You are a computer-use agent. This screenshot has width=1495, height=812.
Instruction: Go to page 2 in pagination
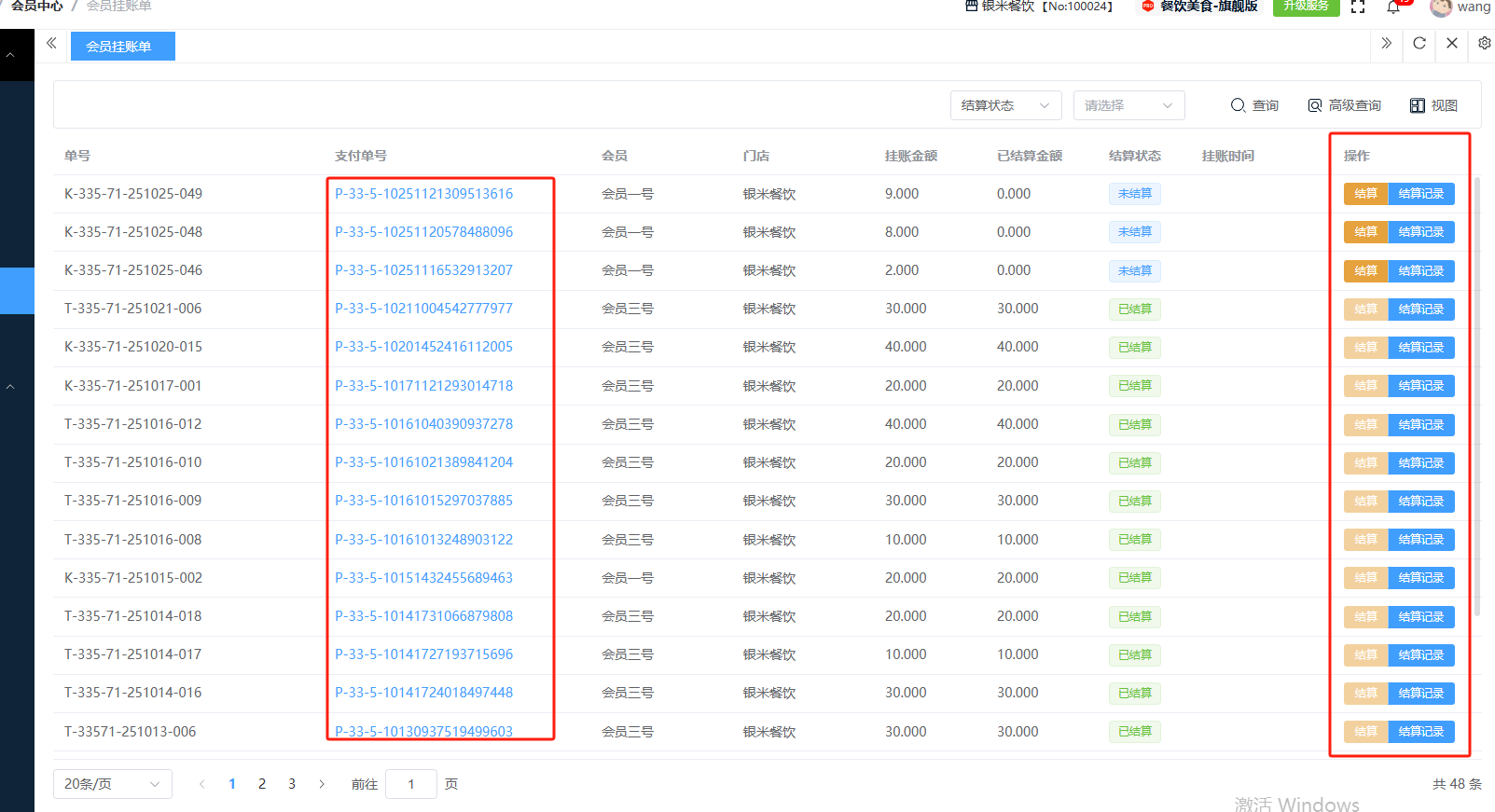(x=262, y=784)
